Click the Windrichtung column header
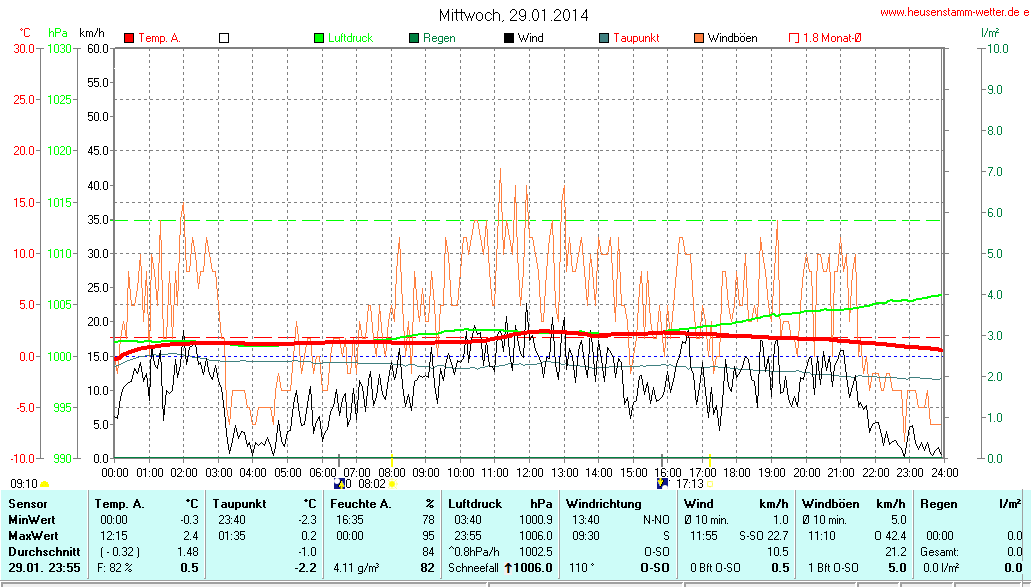The image size is (1034, 587). tap(603, 504)
